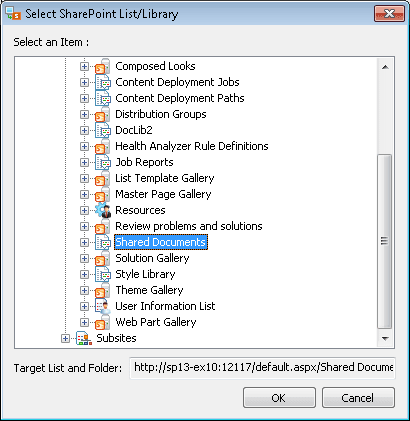Select the Resources list
410x421 pixels.
(x=140, y=210)
